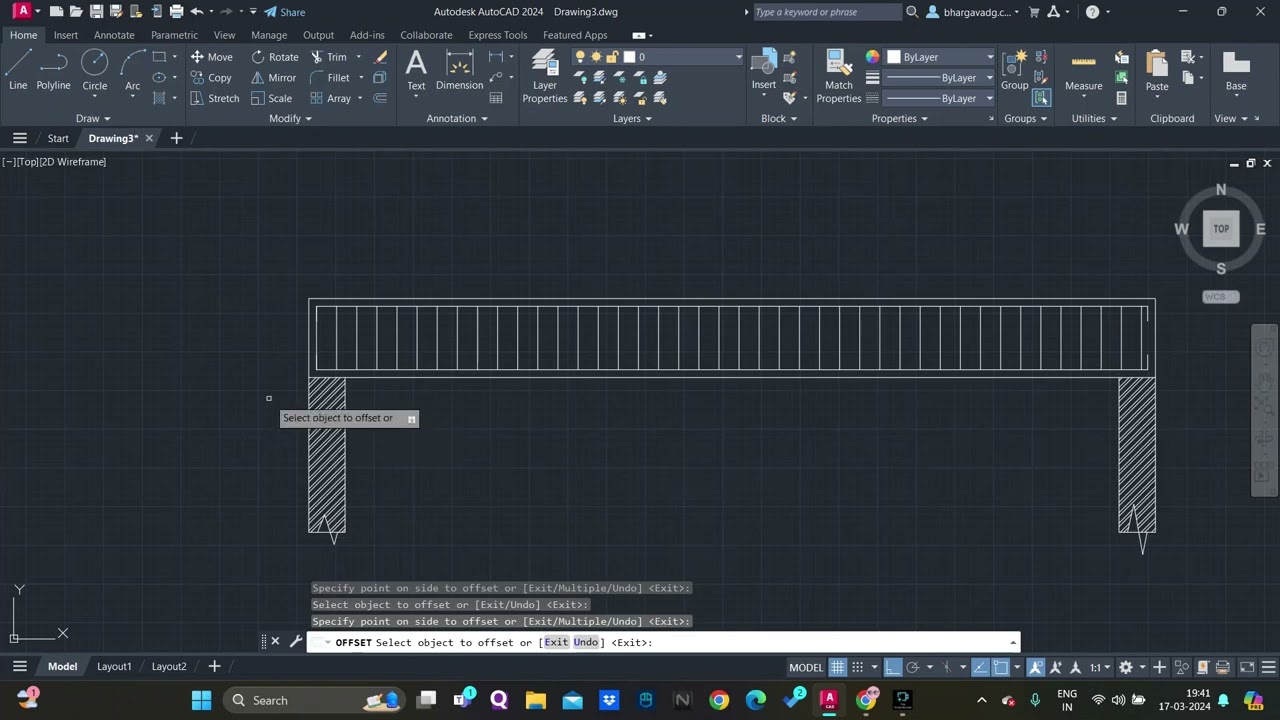Expand the Layers panel
The width and height of the screenshot is (1280, 720).
[x=633, y=118]
